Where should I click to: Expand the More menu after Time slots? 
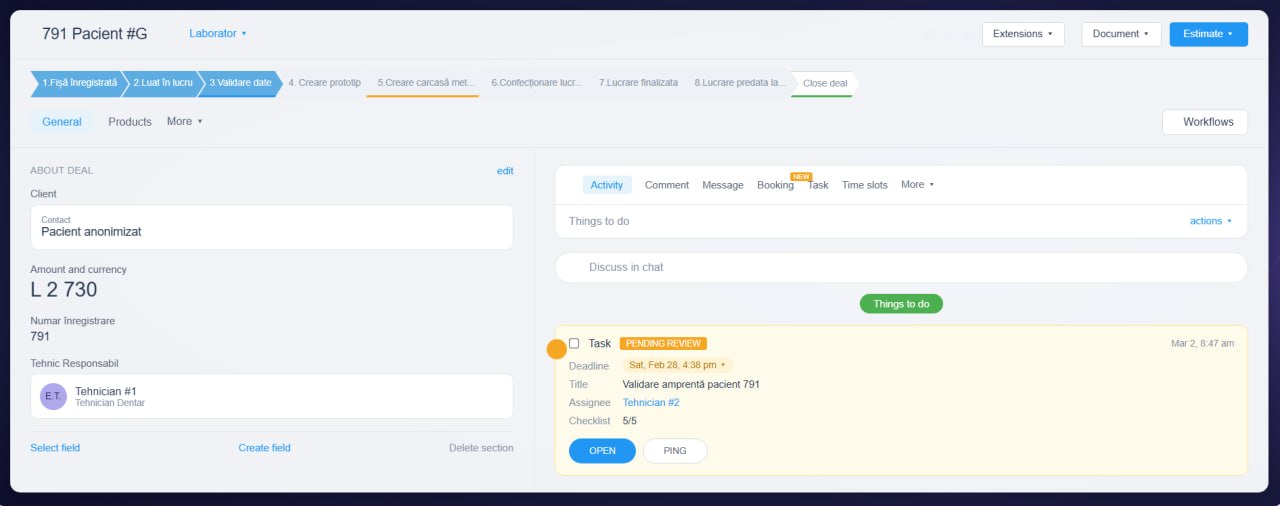[917, 184]
